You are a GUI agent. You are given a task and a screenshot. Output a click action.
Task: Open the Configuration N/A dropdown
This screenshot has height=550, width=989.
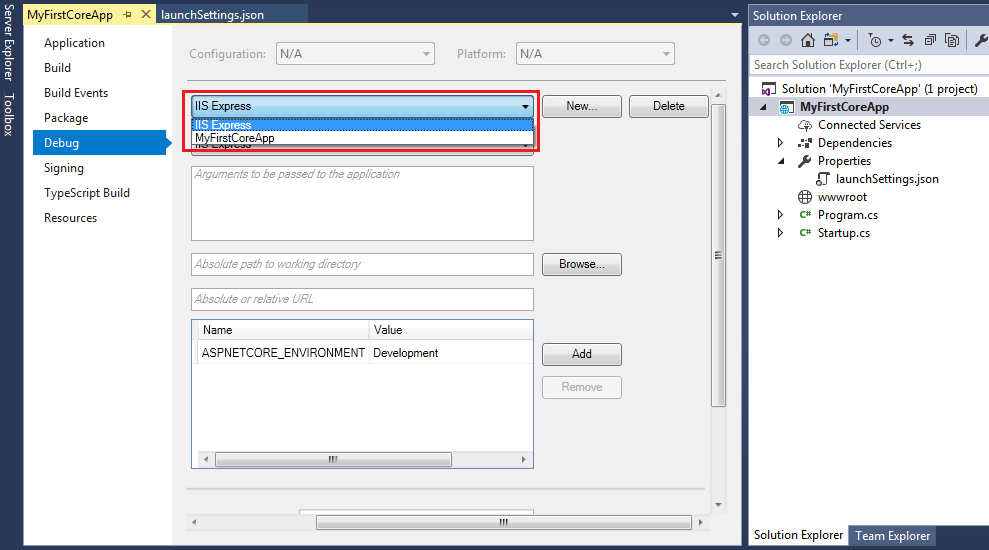pyautogui.click(x=355, y=54)
